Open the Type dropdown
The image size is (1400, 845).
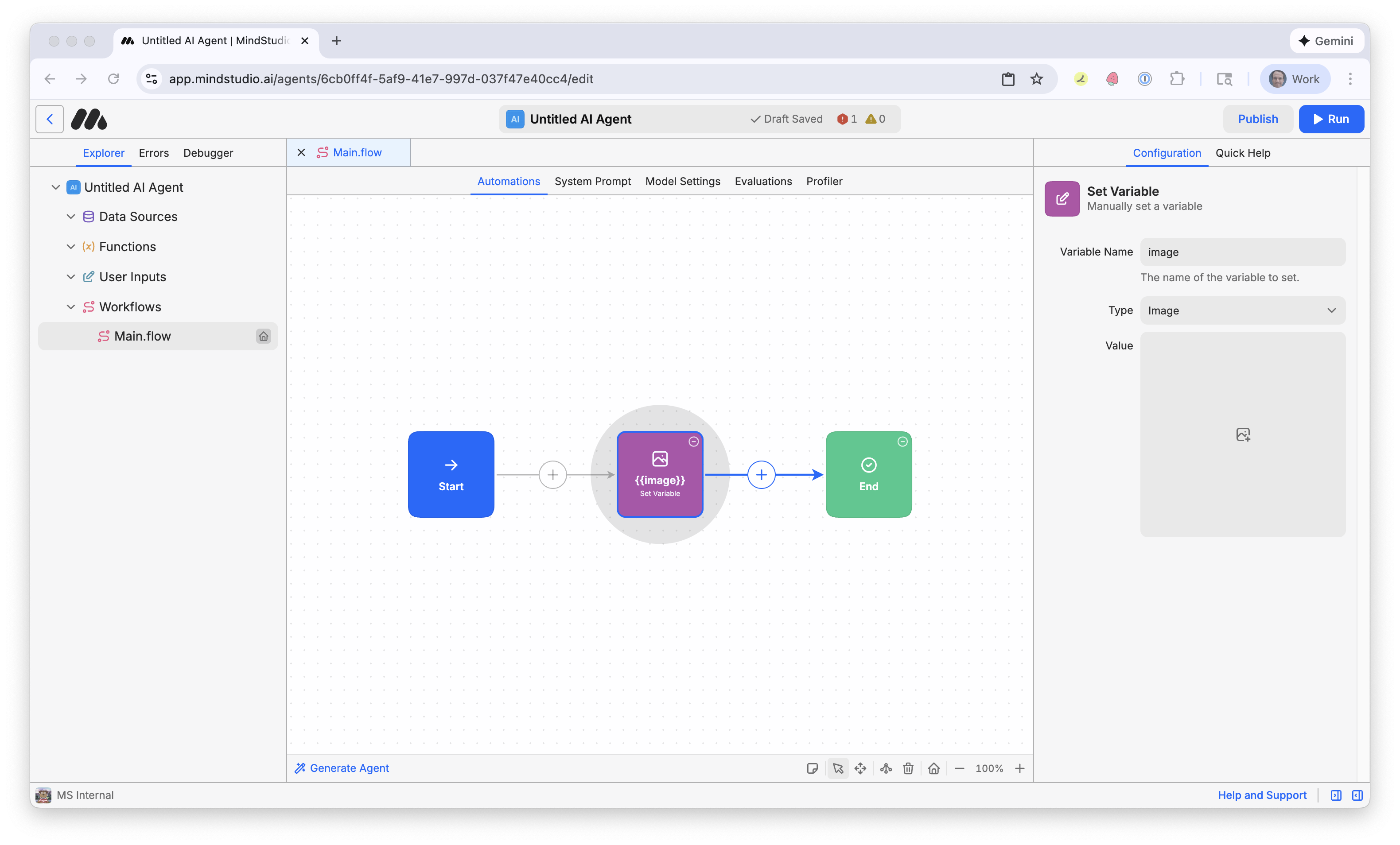pyautogui.click(x=1242, y=310)
